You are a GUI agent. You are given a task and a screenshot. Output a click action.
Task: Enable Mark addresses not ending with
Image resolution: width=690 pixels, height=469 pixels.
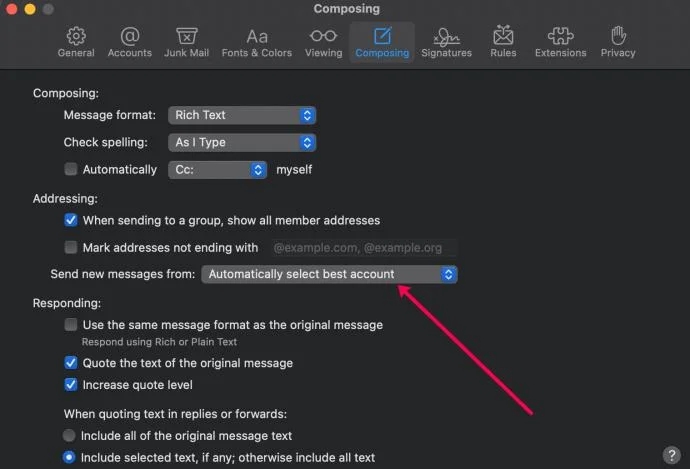[x=70, y=247]
